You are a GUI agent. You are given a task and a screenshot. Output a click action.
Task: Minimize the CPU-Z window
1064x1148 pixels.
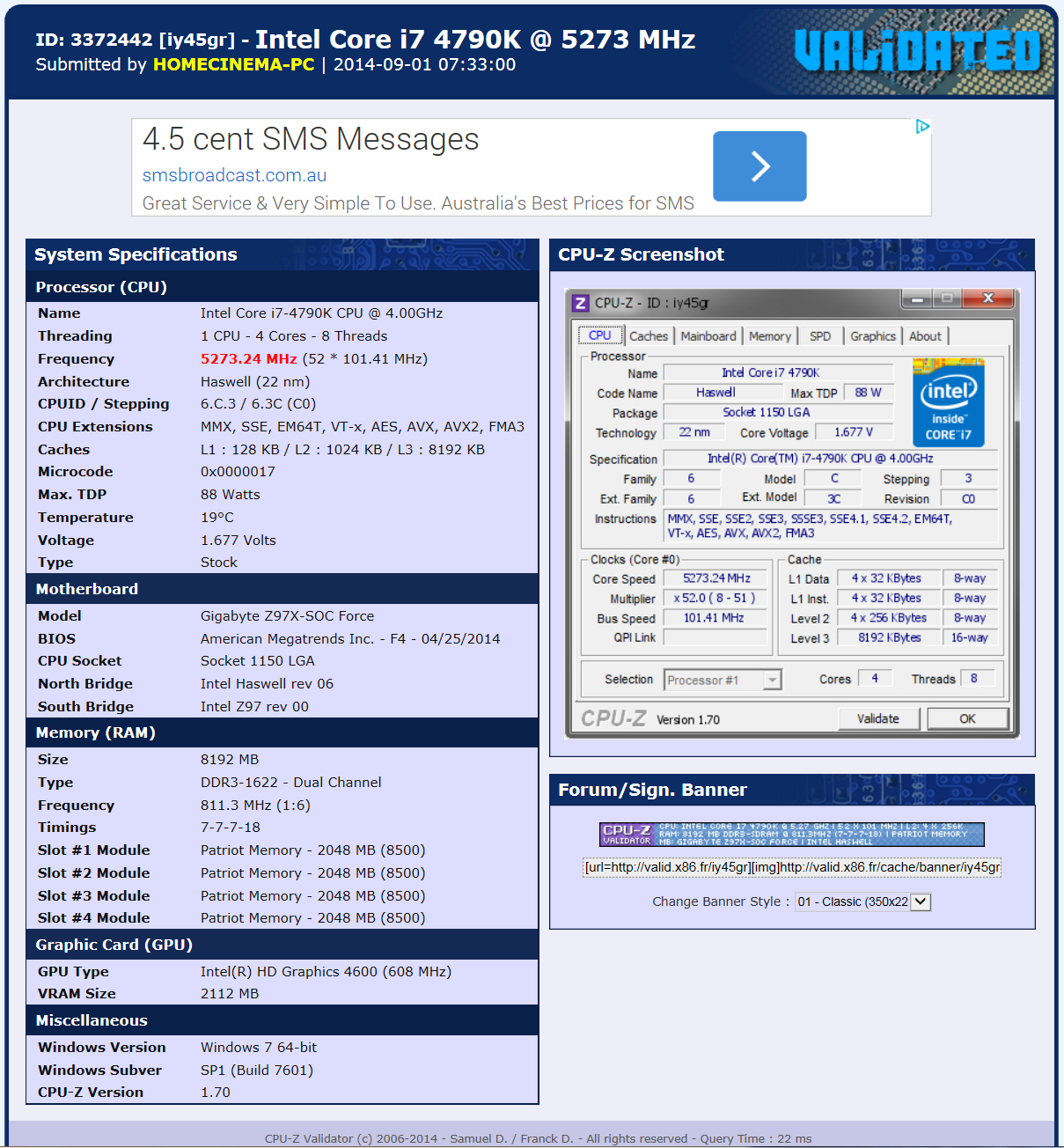[916, 299]
